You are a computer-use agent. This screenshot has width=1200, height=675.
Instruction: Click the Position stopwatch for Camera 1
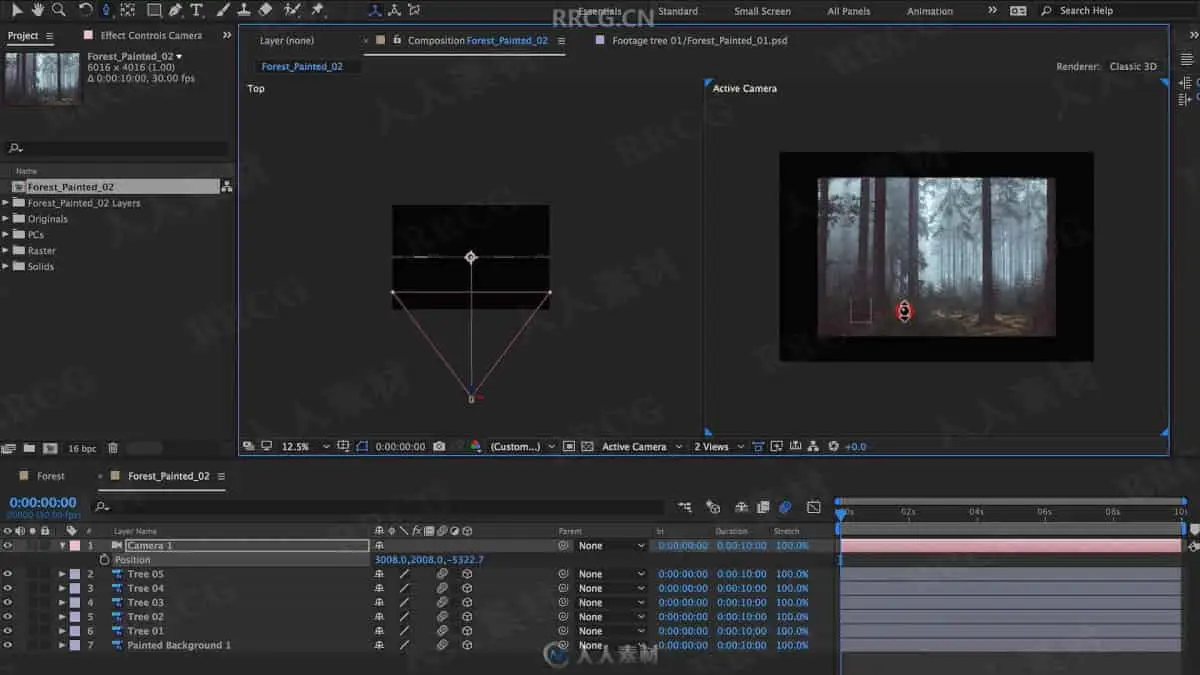(104, 560)
